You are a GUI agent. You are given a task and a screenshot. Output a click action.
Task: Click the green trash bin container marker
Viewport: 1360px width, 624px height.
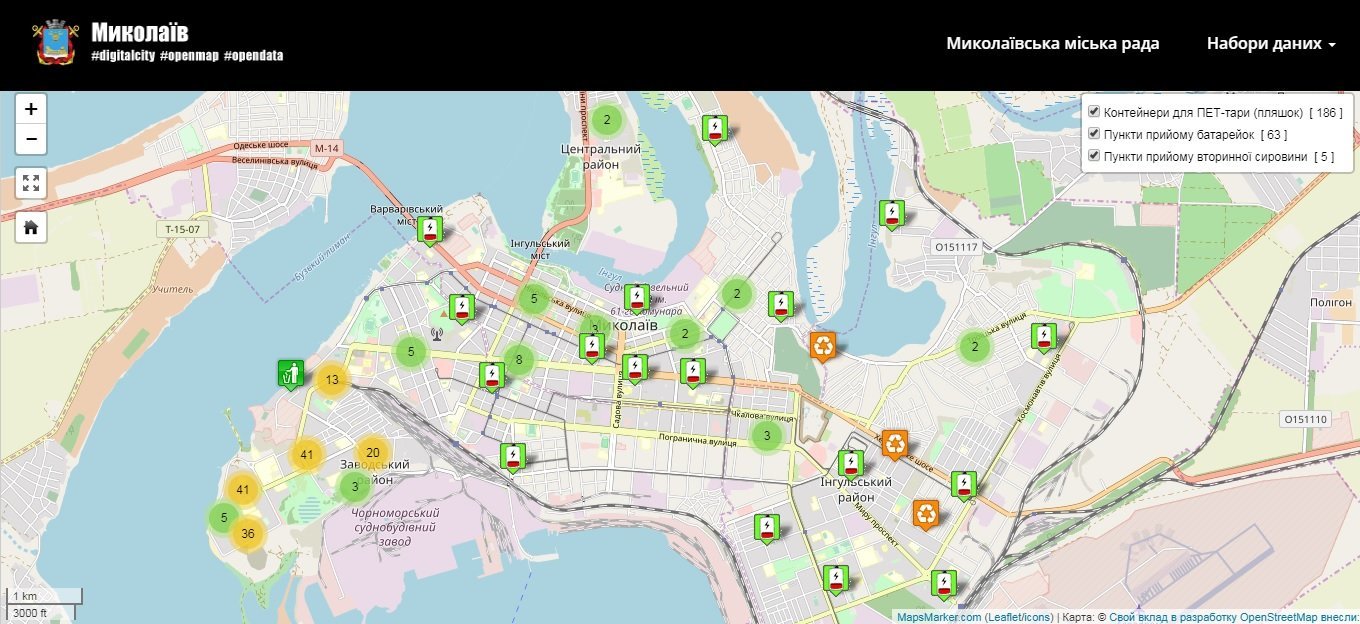click(x=290, y=374)
